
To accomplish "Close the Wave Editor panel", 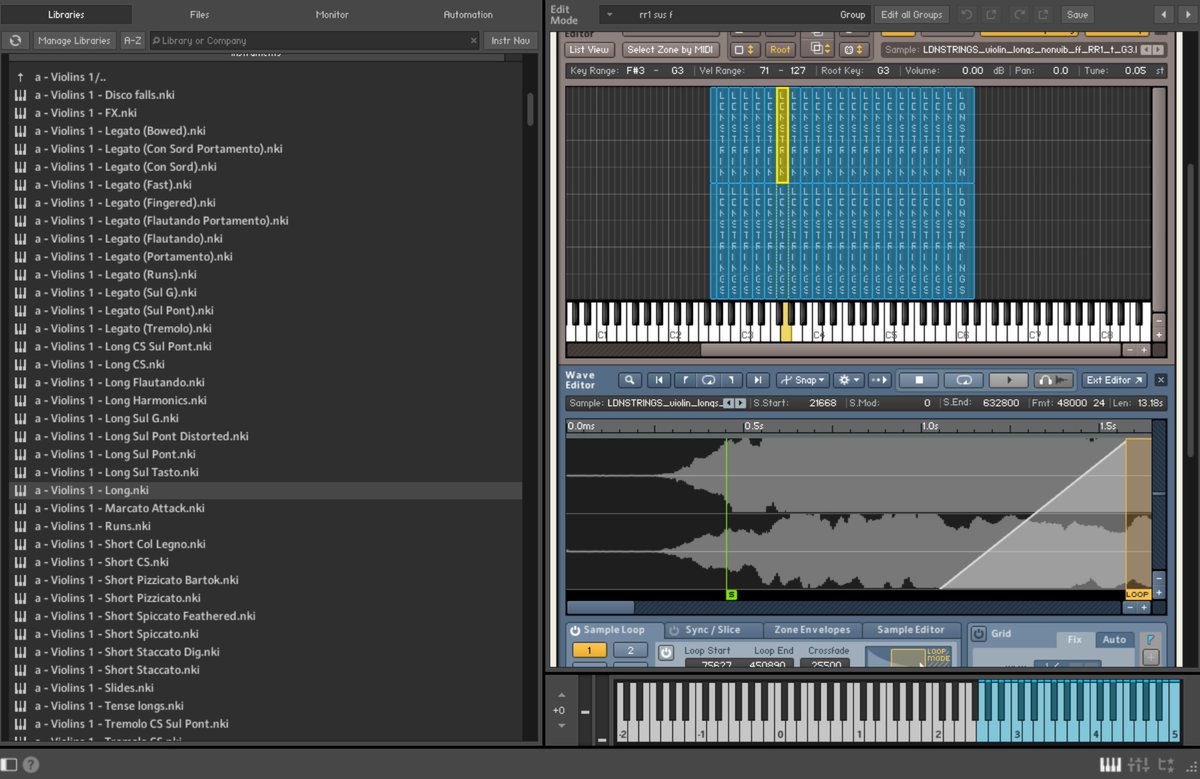I will pos(1160,380).
